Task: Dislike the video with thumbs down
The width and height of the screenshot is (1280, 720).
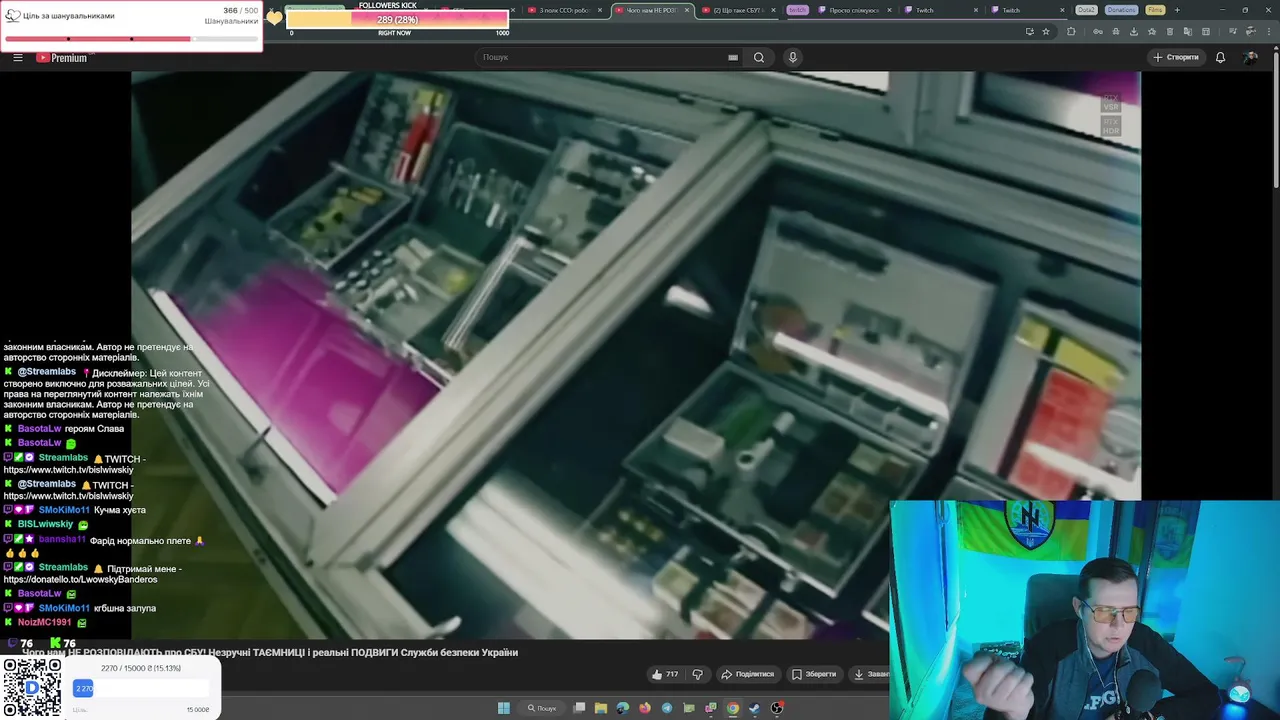Action: 698,674
